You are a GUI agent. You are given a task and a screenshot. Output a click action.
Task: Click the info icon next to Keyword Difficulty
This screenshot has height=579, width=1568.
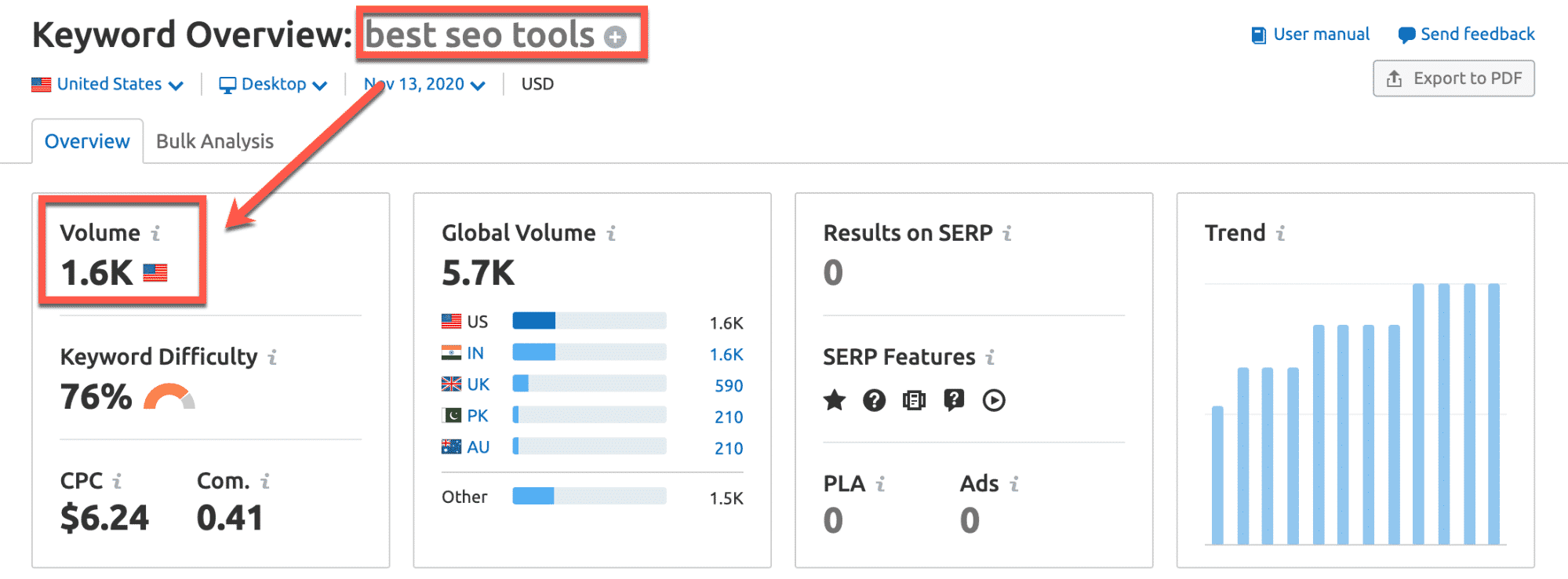click(272, 358)
